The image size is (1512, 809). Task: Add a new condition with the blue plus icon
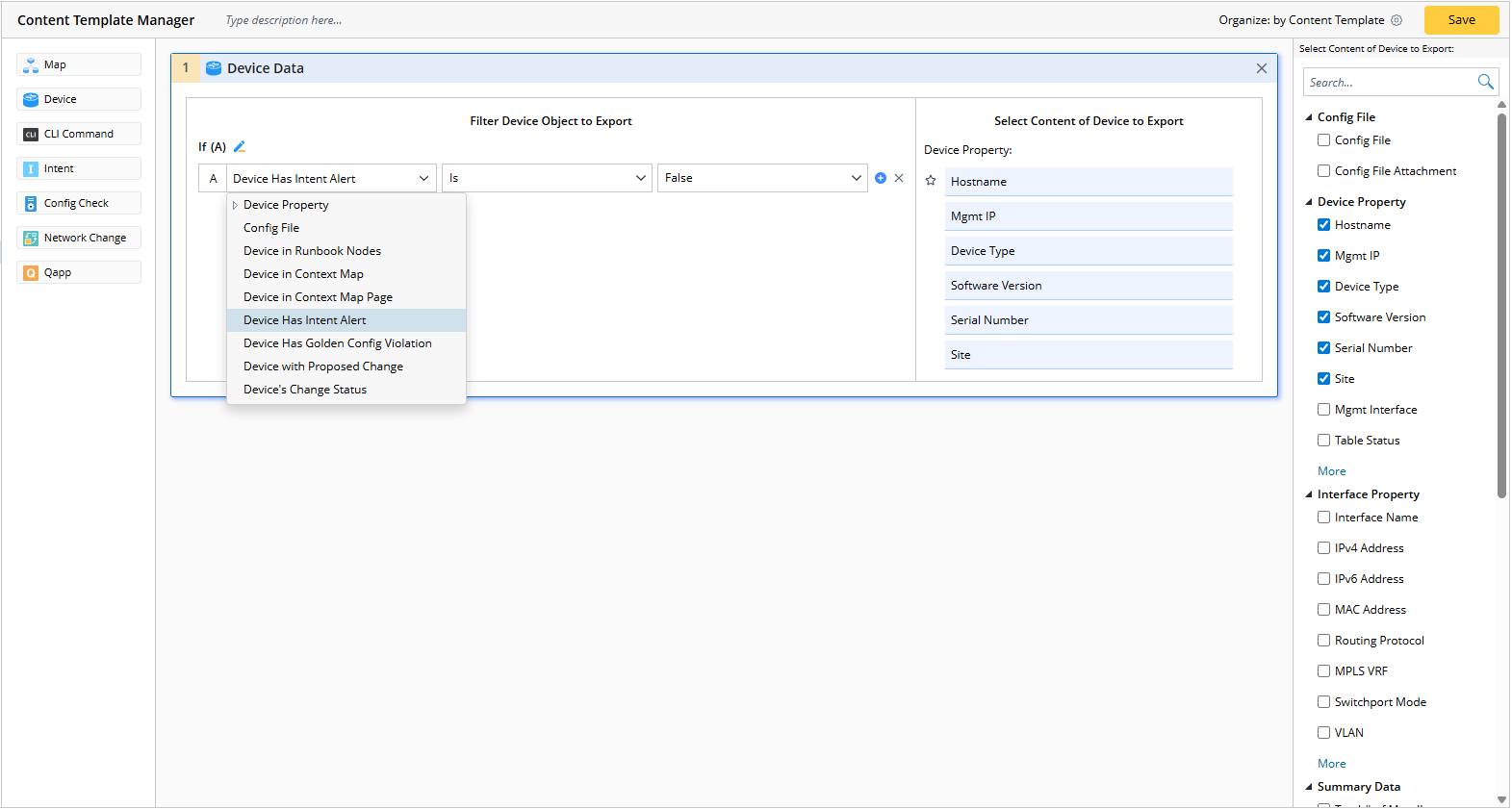pyautogui.click(x=880, y=178)
